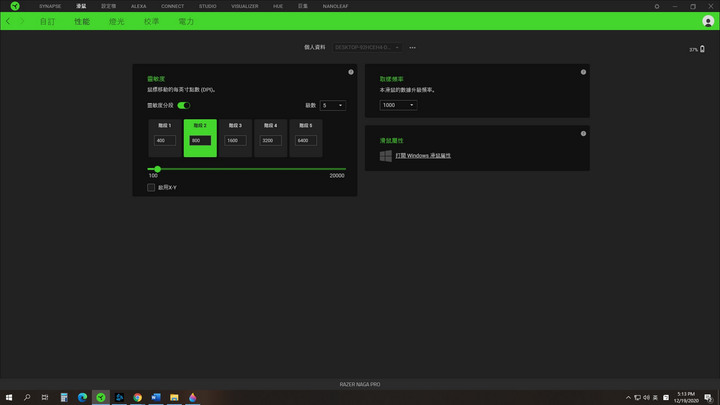Open the 性能 performance sub-tab

coord(82,22)
